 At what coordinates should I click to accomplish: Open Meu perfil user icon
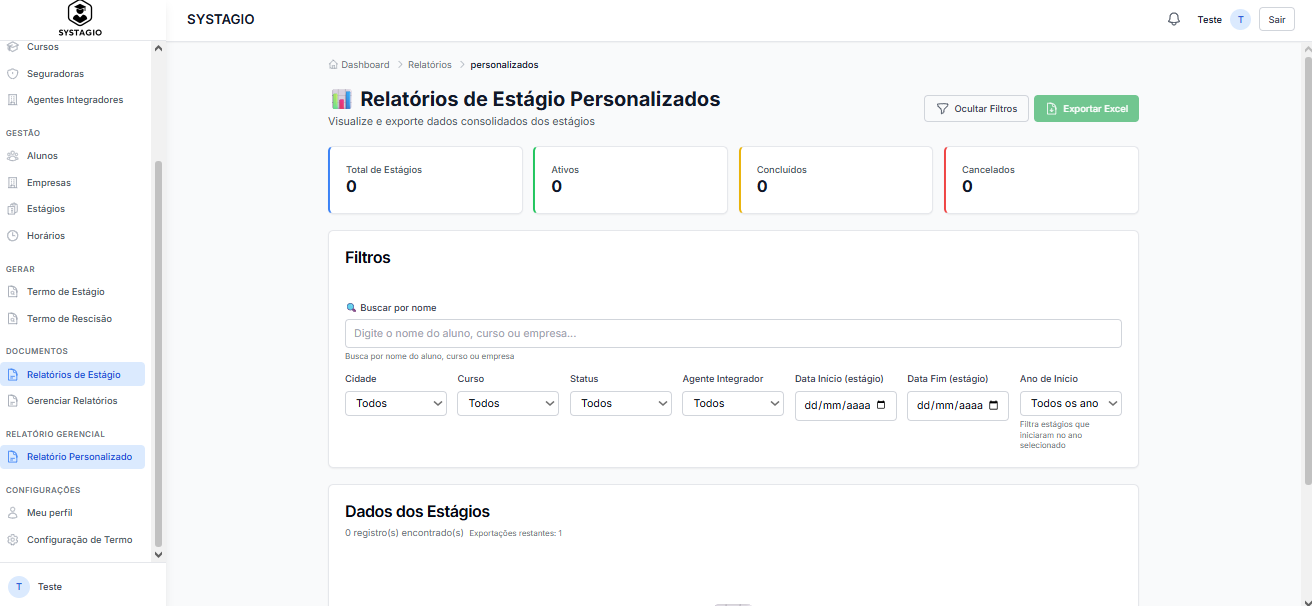(13, 513)
